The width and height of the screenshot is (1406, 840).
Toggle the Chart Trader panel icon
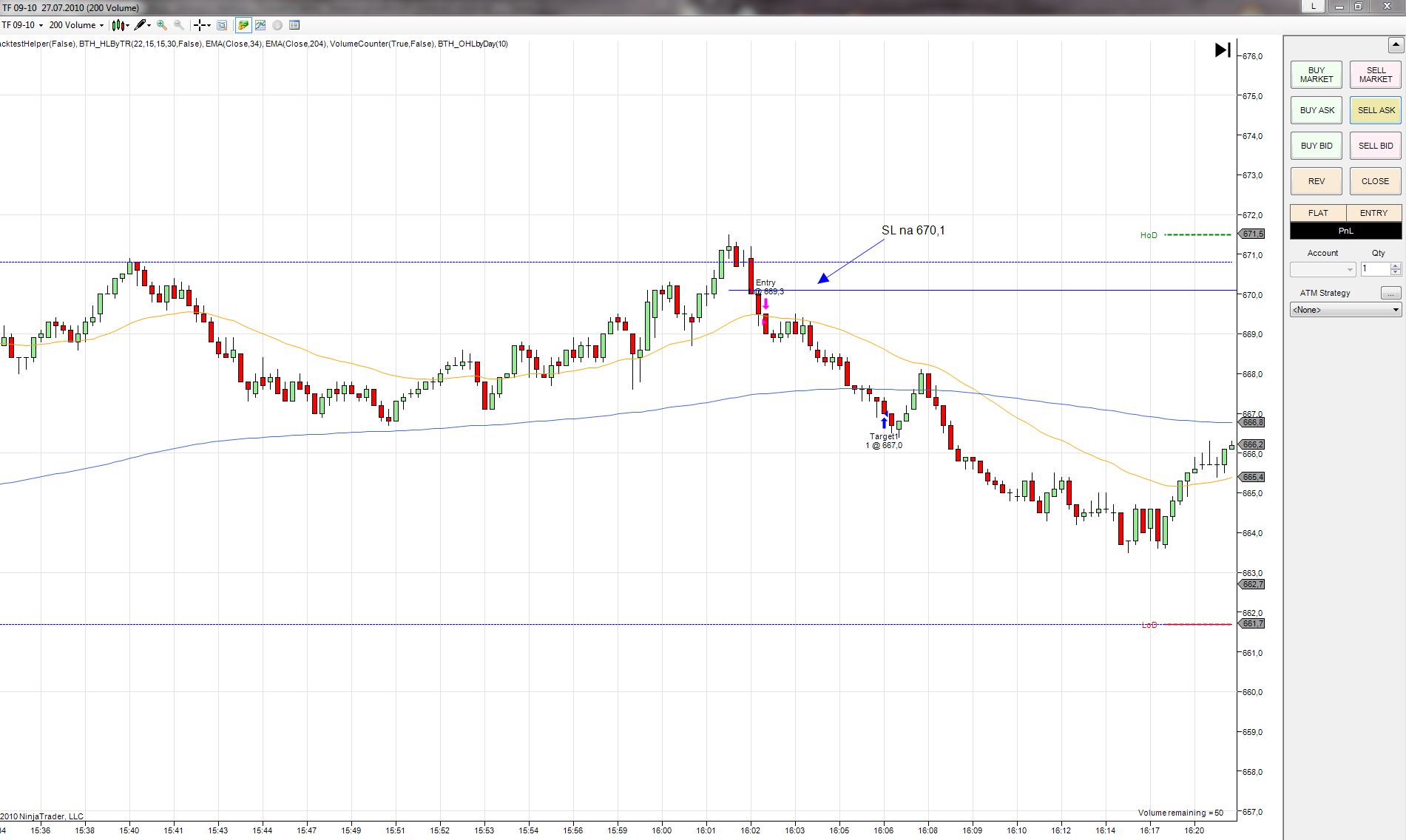tap(243, 25)
